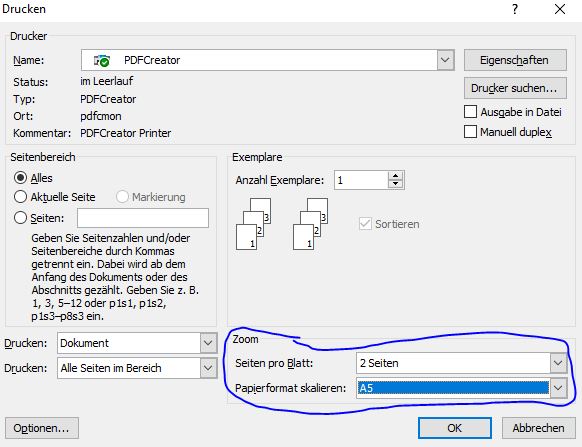
Task: Click the PDFCreator printer icon
Action: pyautogui.click(x=101, y=61)
